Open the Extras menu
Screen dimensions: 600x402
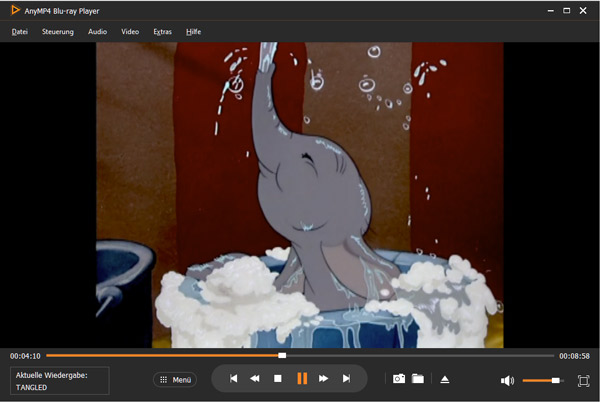162,32
